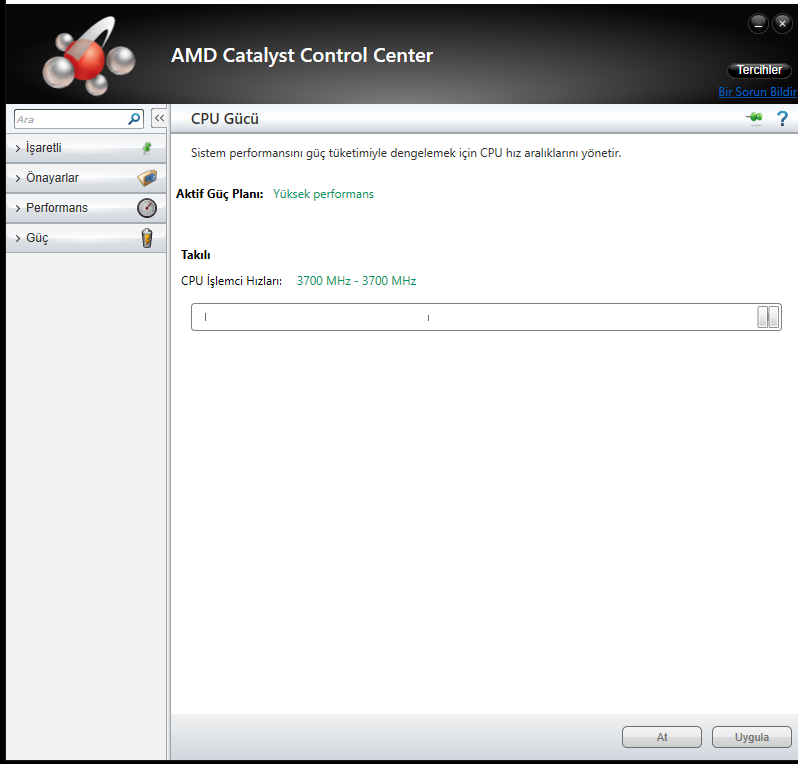This screenshot has height=764, width=798.
Task: Click the CPU Gücü page title
Action: coord(224,119)
